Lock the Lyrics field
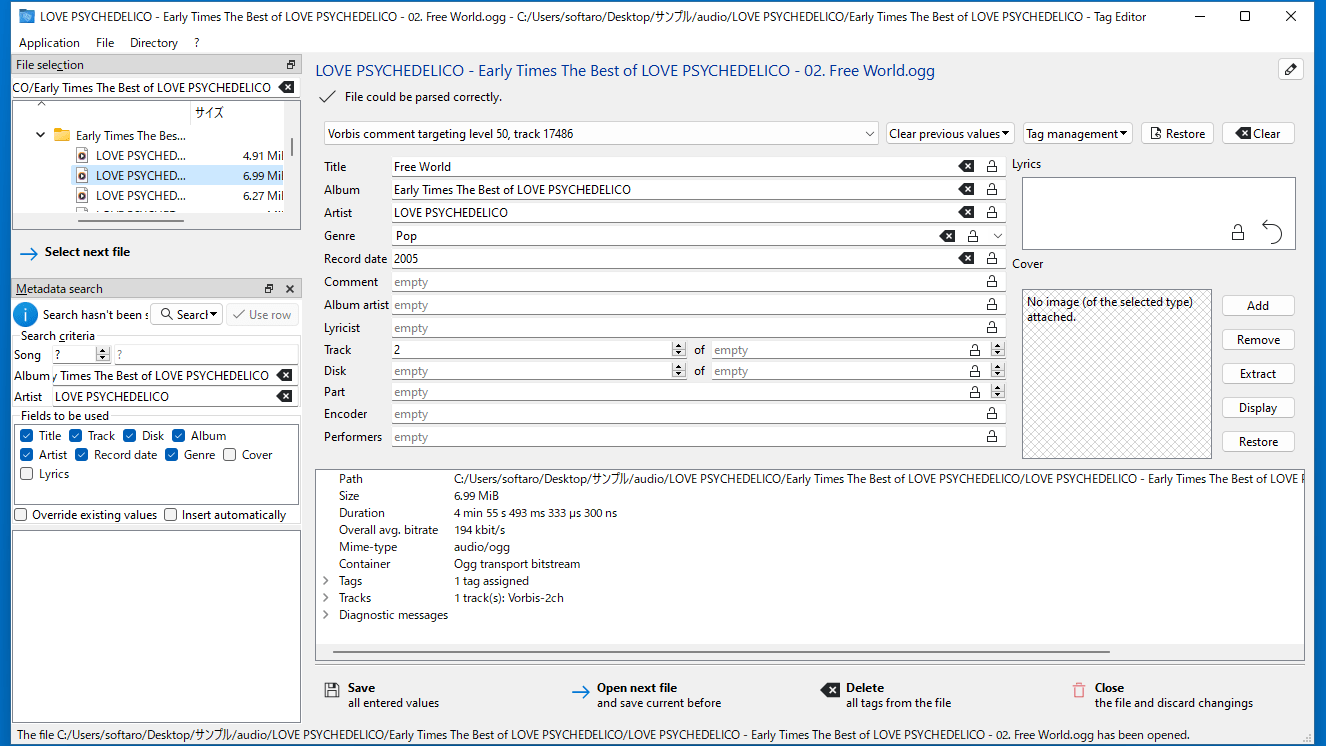The image size is (1326, 746). click(x=1238, y=233)
